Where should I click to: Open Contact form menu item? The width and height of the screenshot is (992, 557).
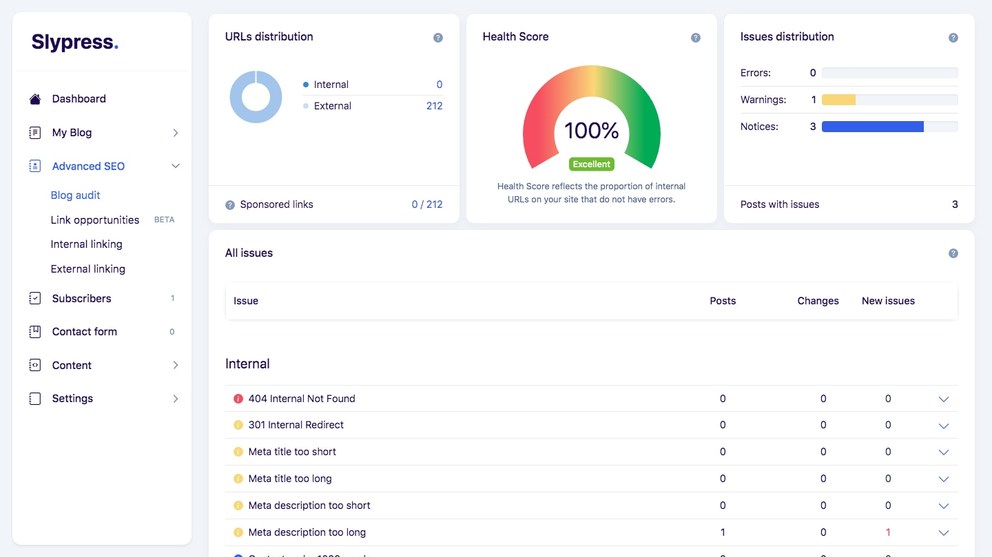[84, 332]
